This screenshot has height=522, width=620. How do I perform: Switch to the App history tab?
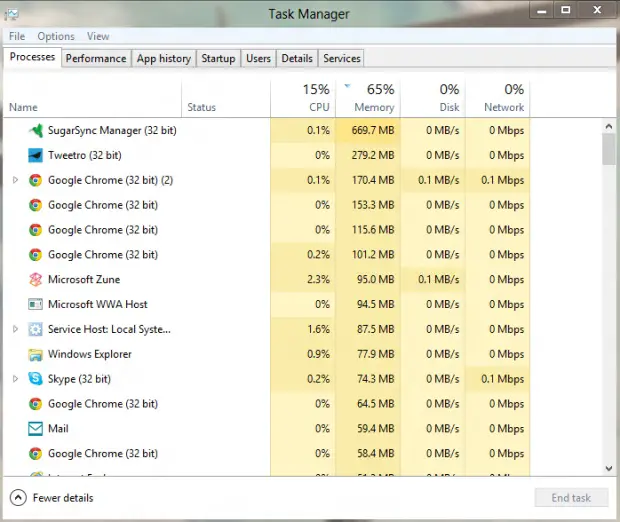click(x=164, y=59)
